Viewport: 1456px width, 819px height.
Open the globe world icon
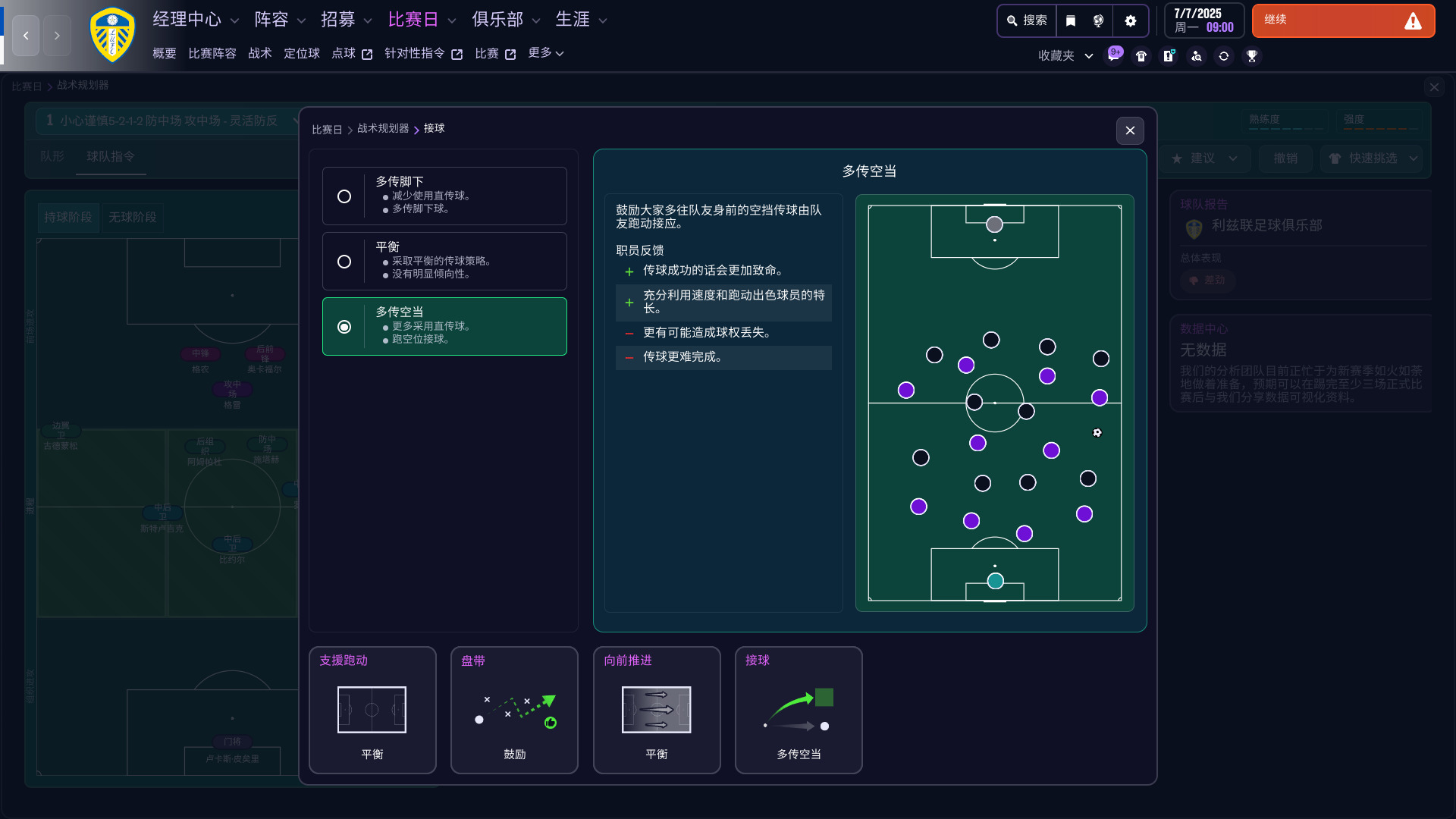[1098, 21]
